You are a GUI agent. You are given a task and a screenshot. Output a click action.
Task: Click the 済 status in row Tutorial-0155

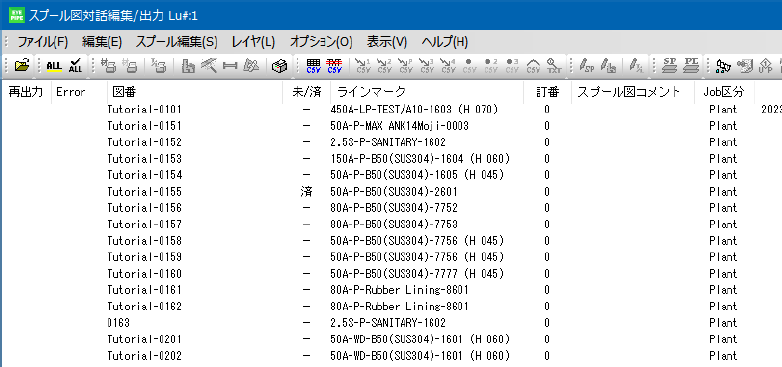tap(306, 191)
